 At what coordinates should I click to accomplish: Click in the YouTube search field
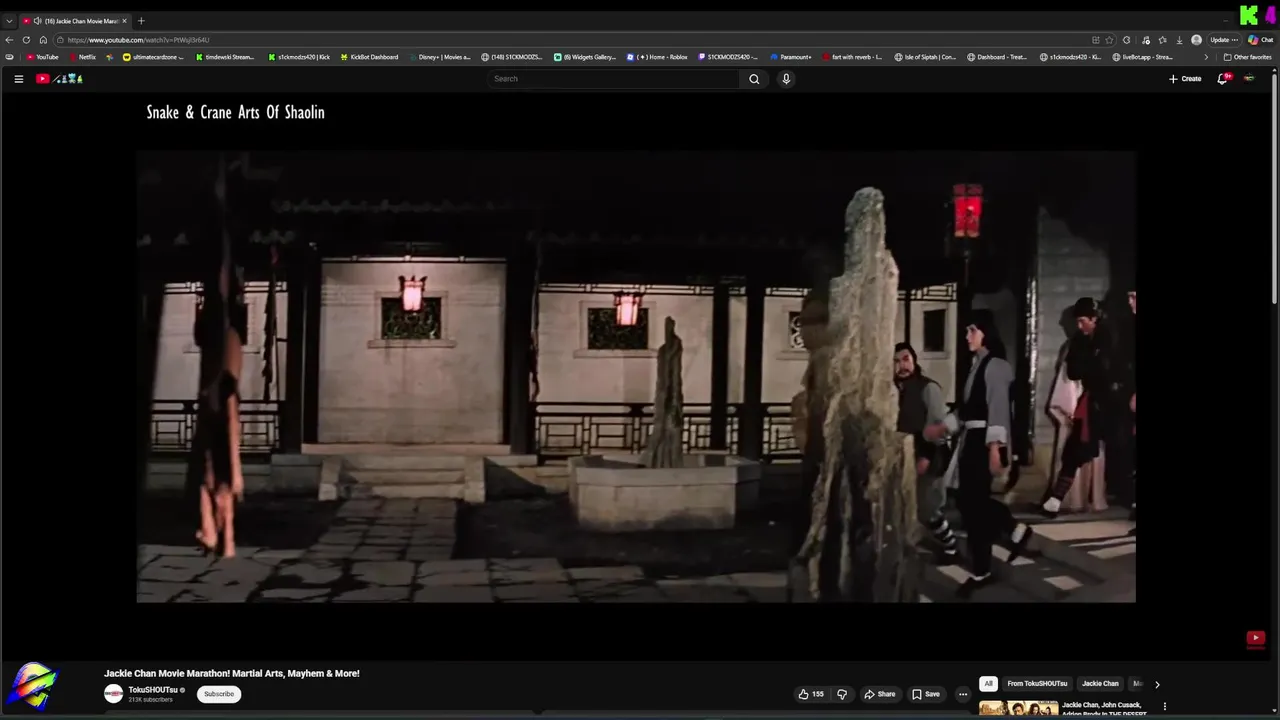click(615, 79)
